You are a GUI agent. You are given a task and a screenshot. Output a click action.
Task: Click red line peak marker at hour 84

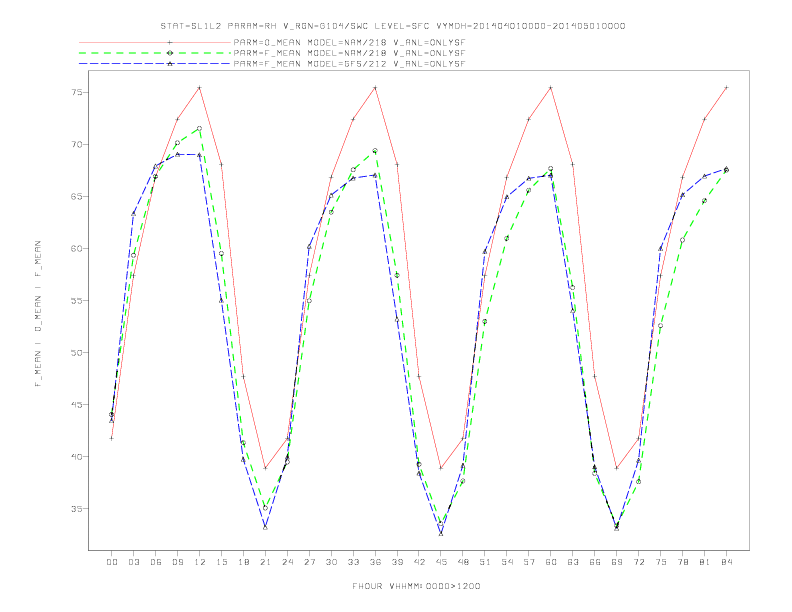click(x=726, y=88)
